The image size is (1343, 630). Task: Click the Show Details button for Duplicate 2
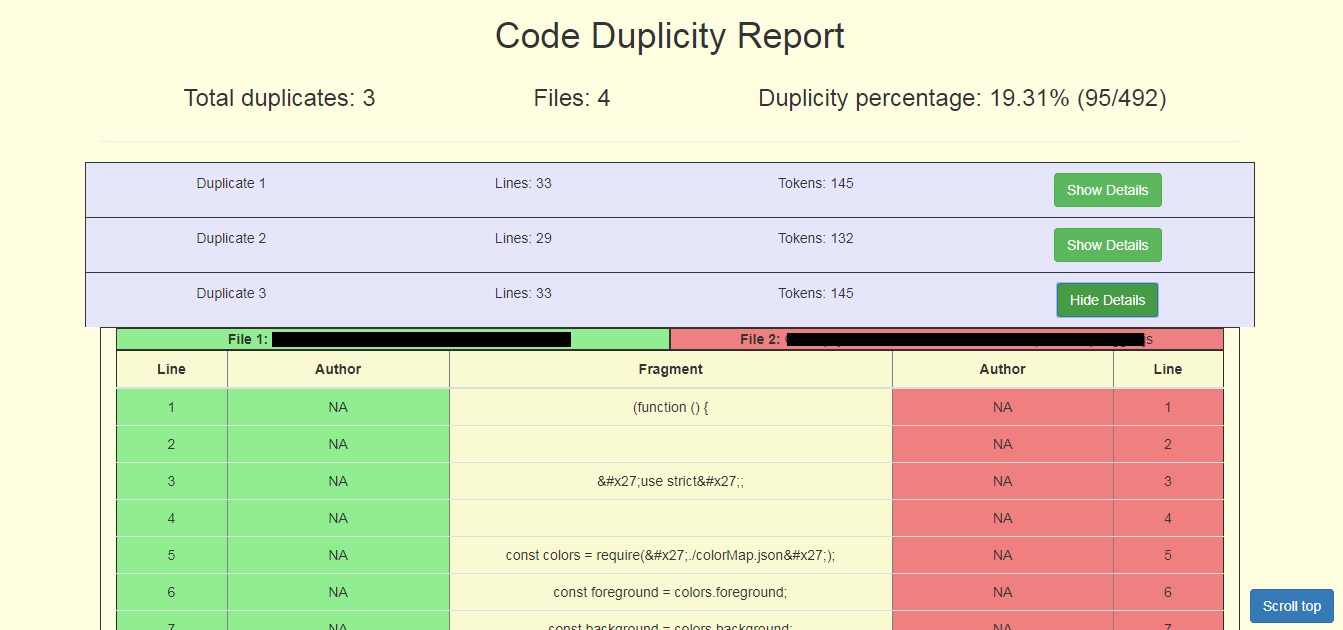[1107, 245]
